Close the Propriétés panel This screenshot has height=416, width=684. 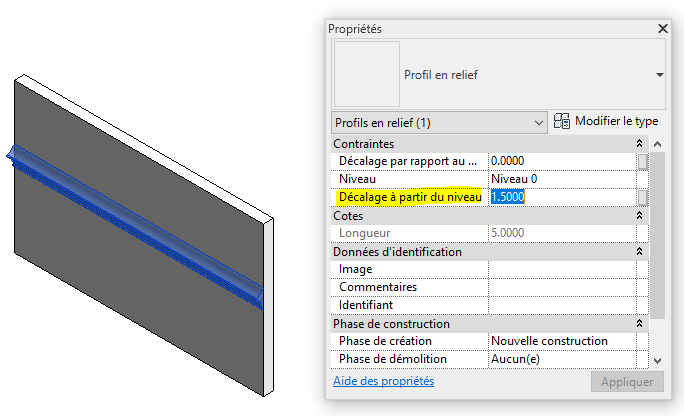pyautogui.click(x=660, y=29)
